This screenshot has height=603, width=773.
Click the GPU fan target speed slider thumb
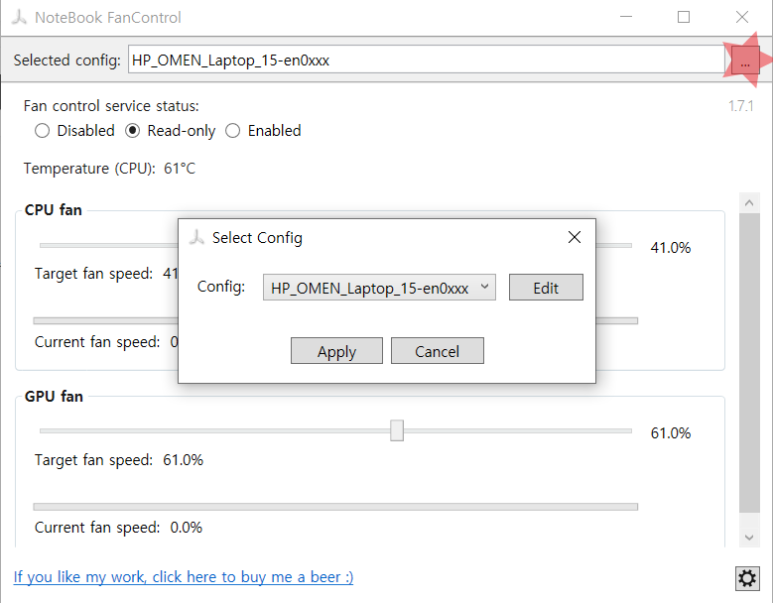tap(397, 430)
